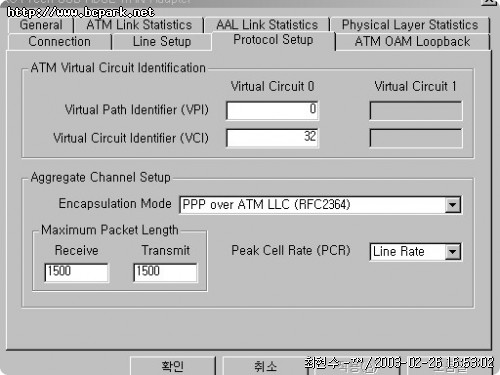
Task: Open the ATM Link Statistics tab
Action: point(139,25)
